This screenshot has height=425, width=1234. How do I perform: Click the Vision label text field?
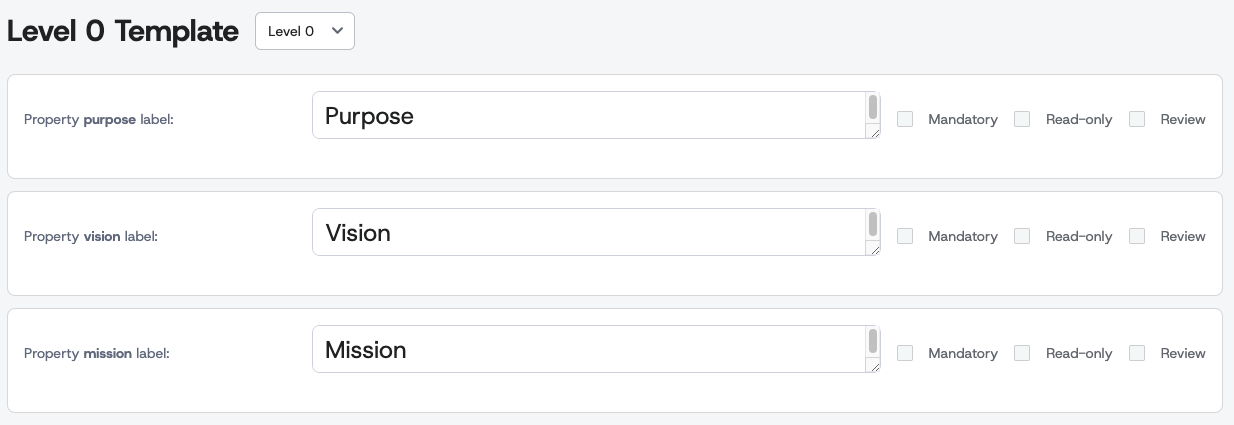[x=588, y=233]
